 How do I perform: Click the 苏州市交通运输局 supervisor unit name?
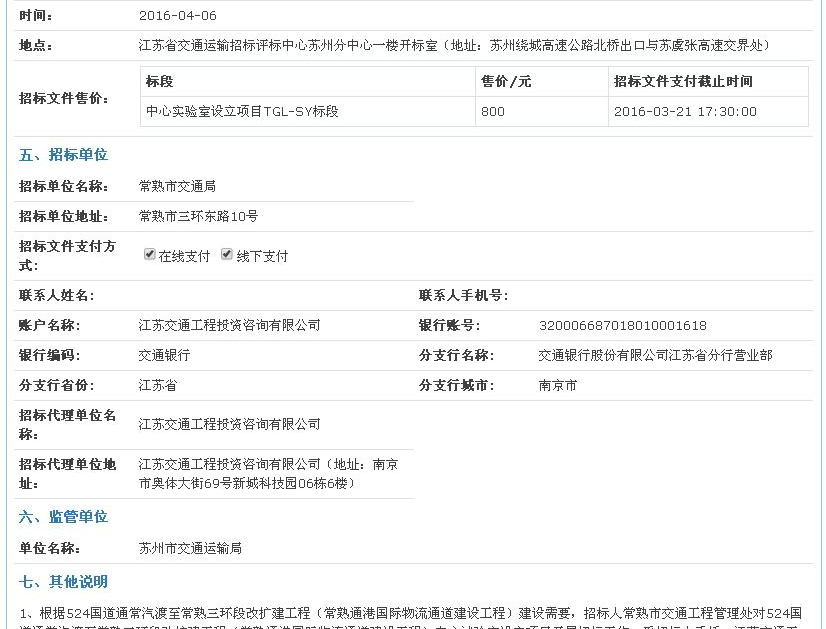[x=190, y=548]
